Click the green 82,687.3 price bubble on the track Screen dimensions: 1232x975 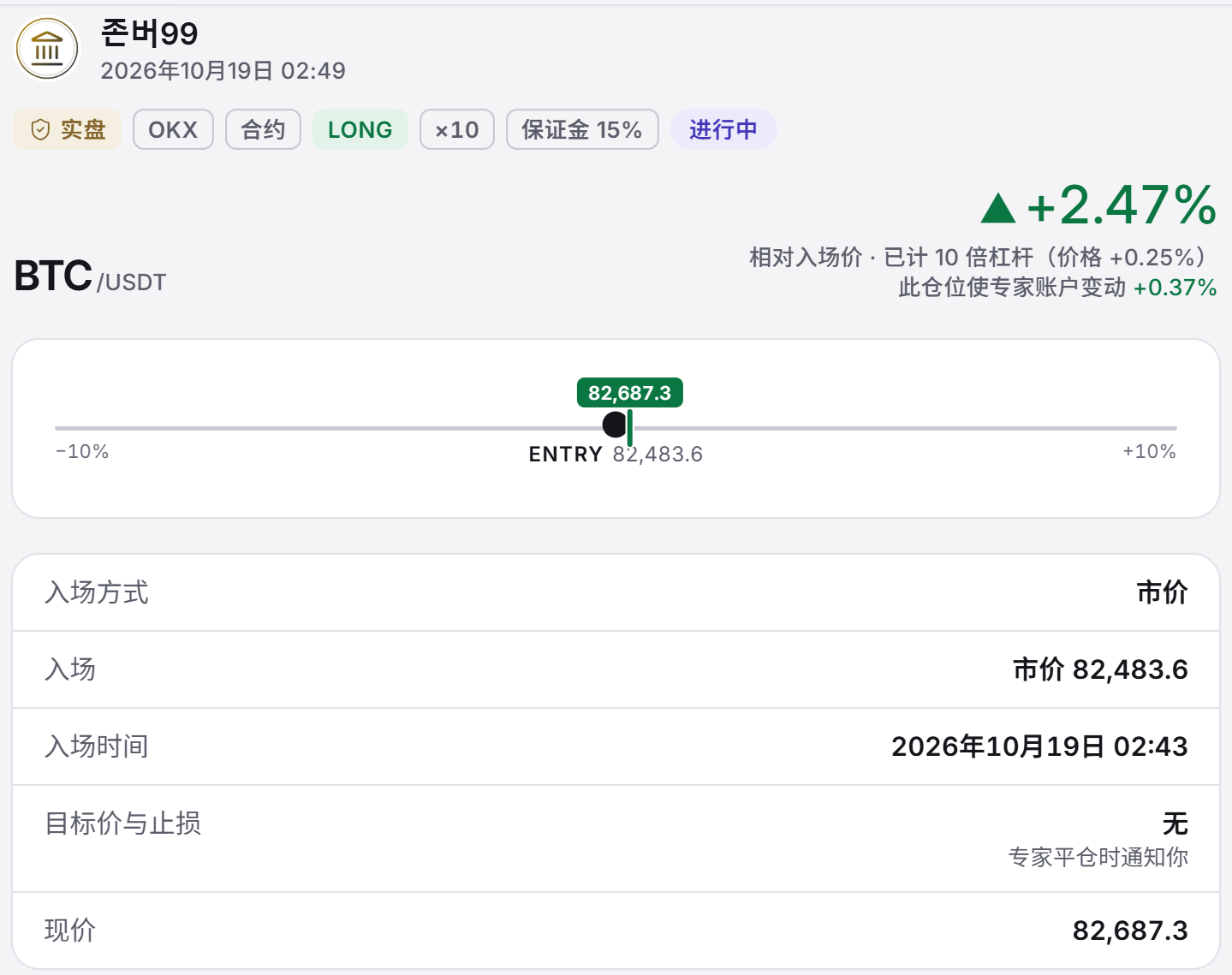pyautogui.click(x=630, y=393)
